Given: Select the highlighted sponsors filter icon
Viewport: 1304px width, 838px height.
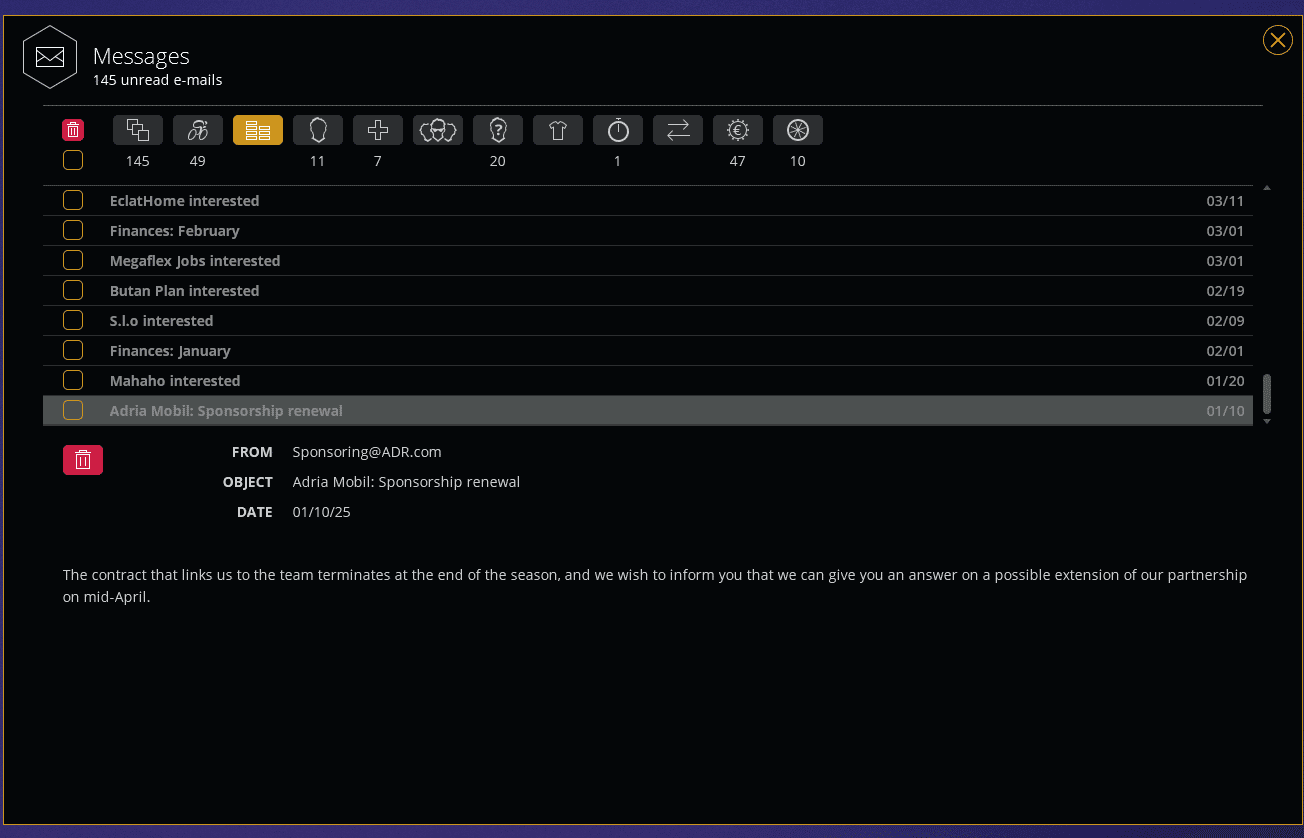Looking at the screenshot, I should (x=258, y=130).
